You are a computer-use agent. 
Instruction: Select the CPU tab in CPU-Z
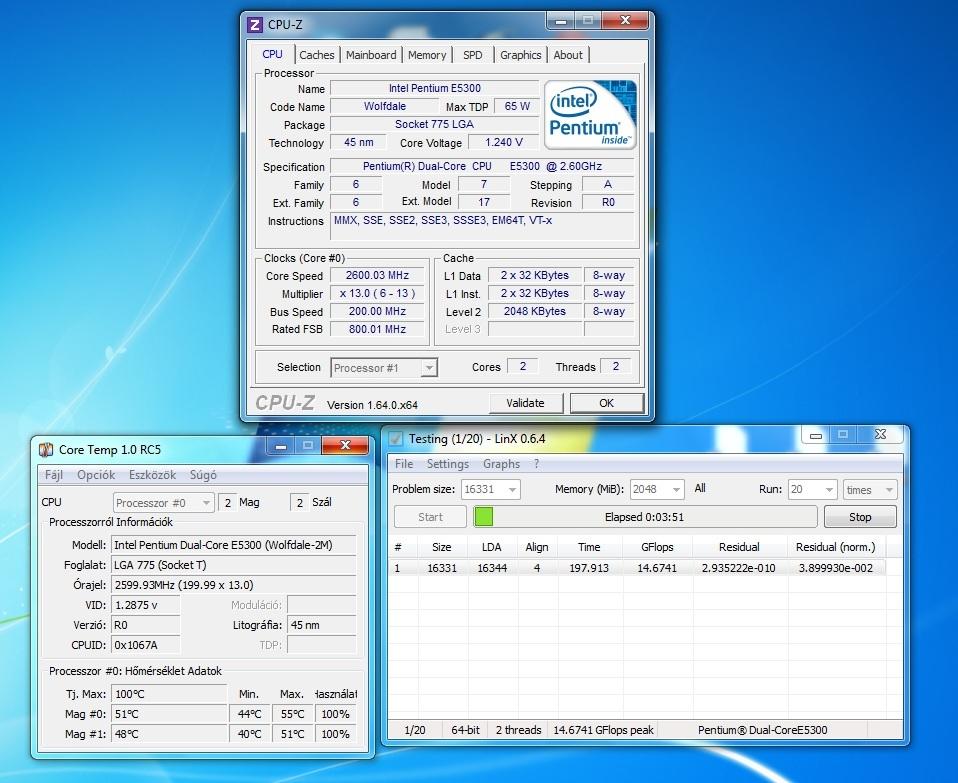[272, 54]
